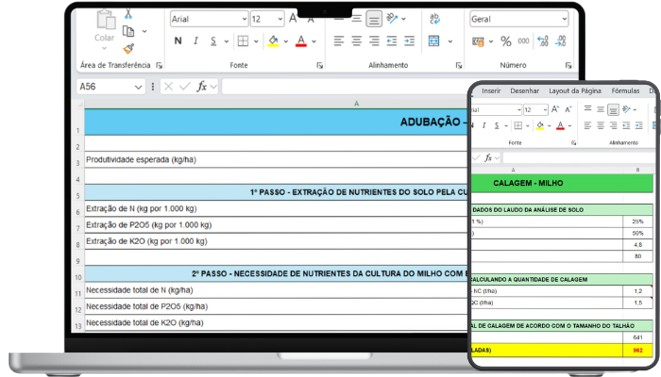The width and height of the screenshot is (661, 377).
Task: Click fx function icon on phone screen
Action: pos(488,158)
